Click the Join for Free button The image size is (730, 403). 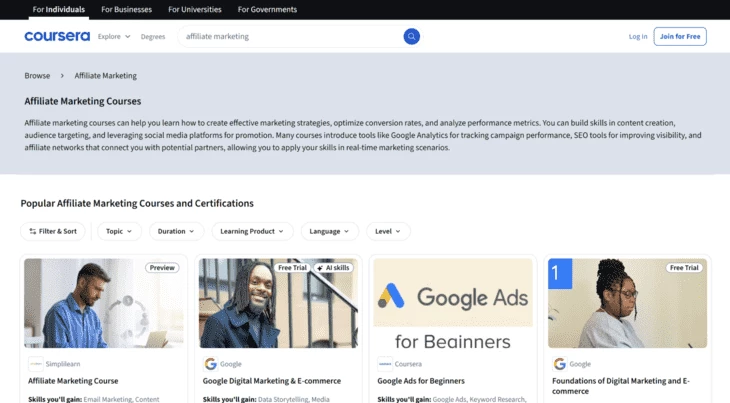[x=680, y=36]
